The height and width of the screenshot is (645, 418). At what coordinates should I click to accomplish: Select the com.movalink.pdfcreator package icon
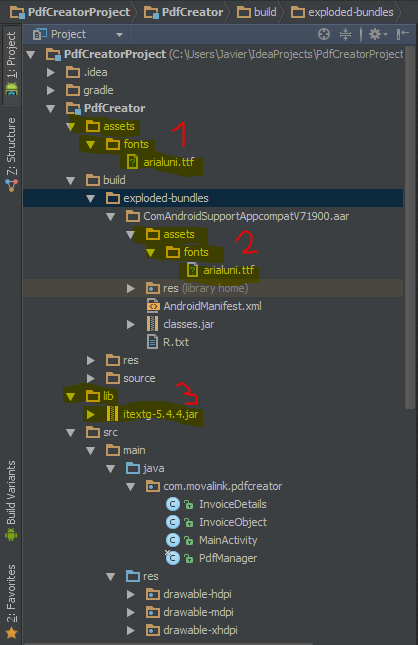[153, 486]
